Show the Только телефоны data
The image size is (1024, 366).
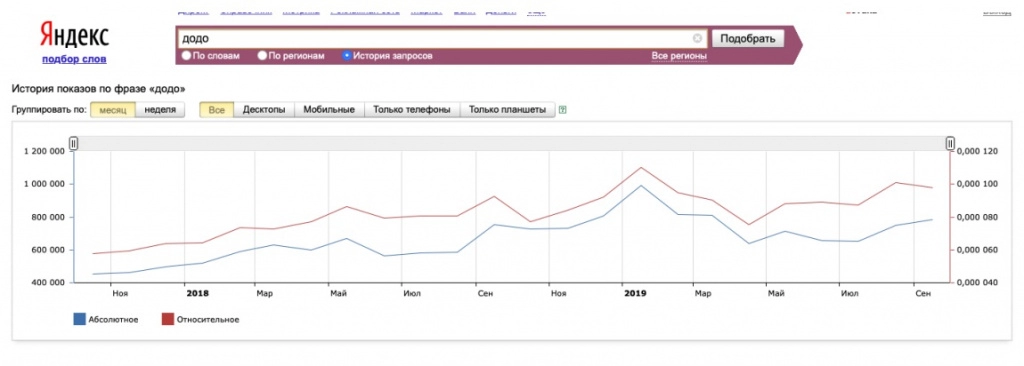(x=412, y=110)
